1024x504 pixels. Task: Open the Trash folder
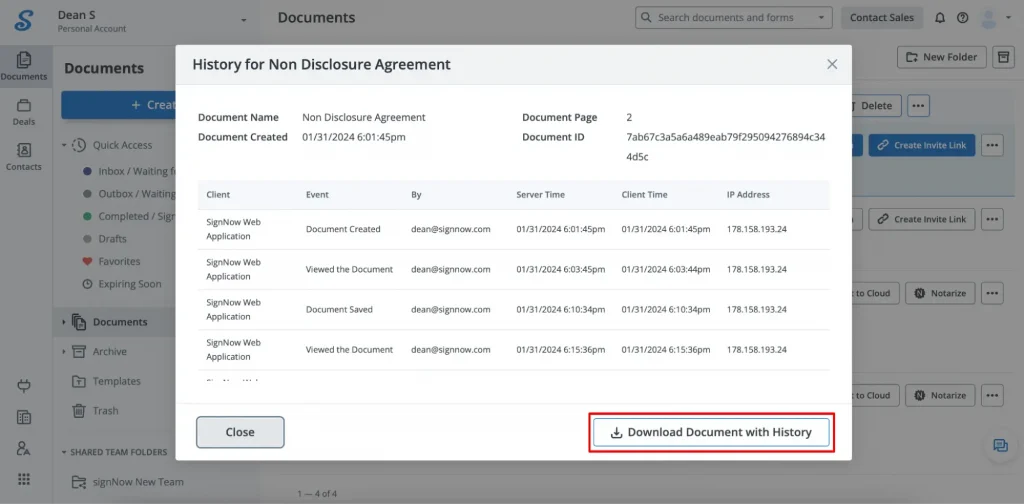coord(105,410)
